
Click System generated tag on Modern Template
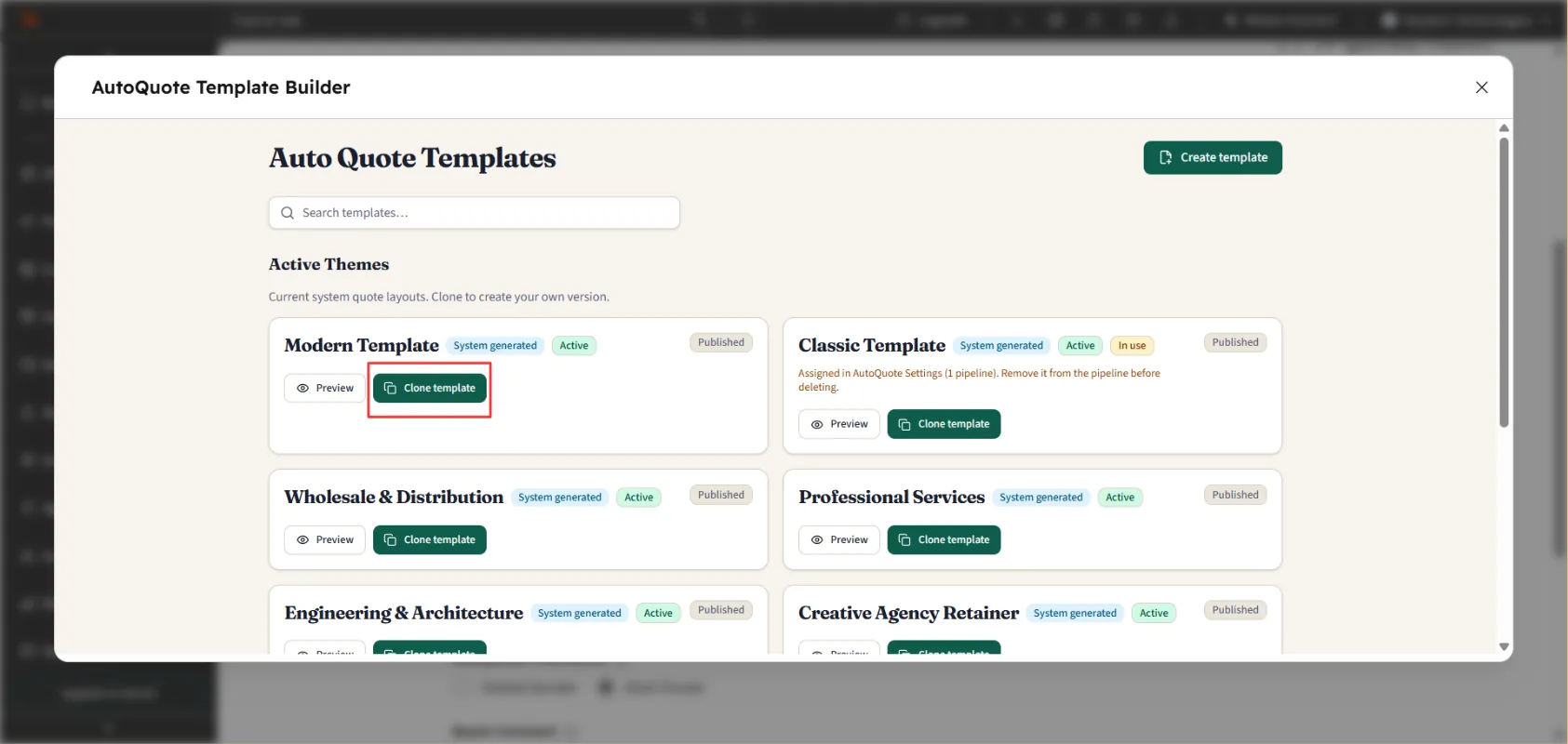(x=495, y=346)
